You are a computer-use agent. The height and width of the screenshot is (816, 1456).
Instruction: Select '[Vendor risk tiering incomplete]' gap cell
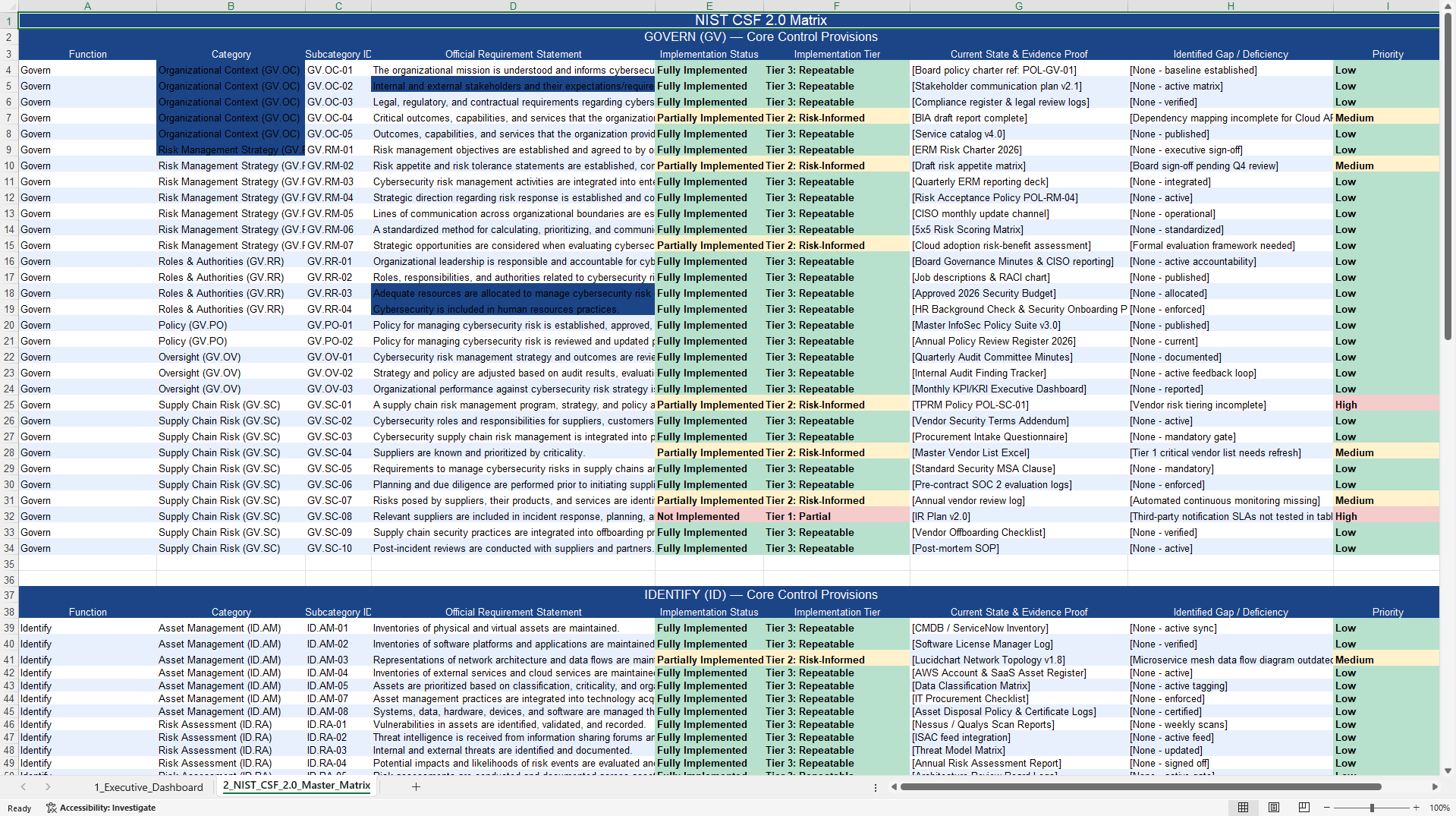point(1230,405)
